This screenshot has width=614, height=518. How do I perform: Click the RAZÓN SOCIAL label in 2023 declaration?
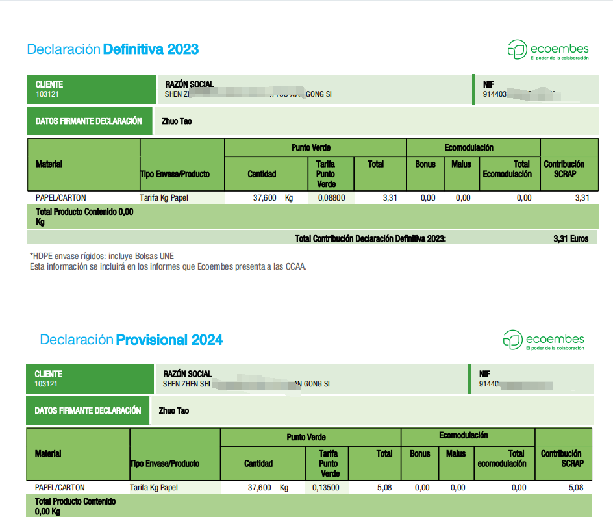(190, 84)
